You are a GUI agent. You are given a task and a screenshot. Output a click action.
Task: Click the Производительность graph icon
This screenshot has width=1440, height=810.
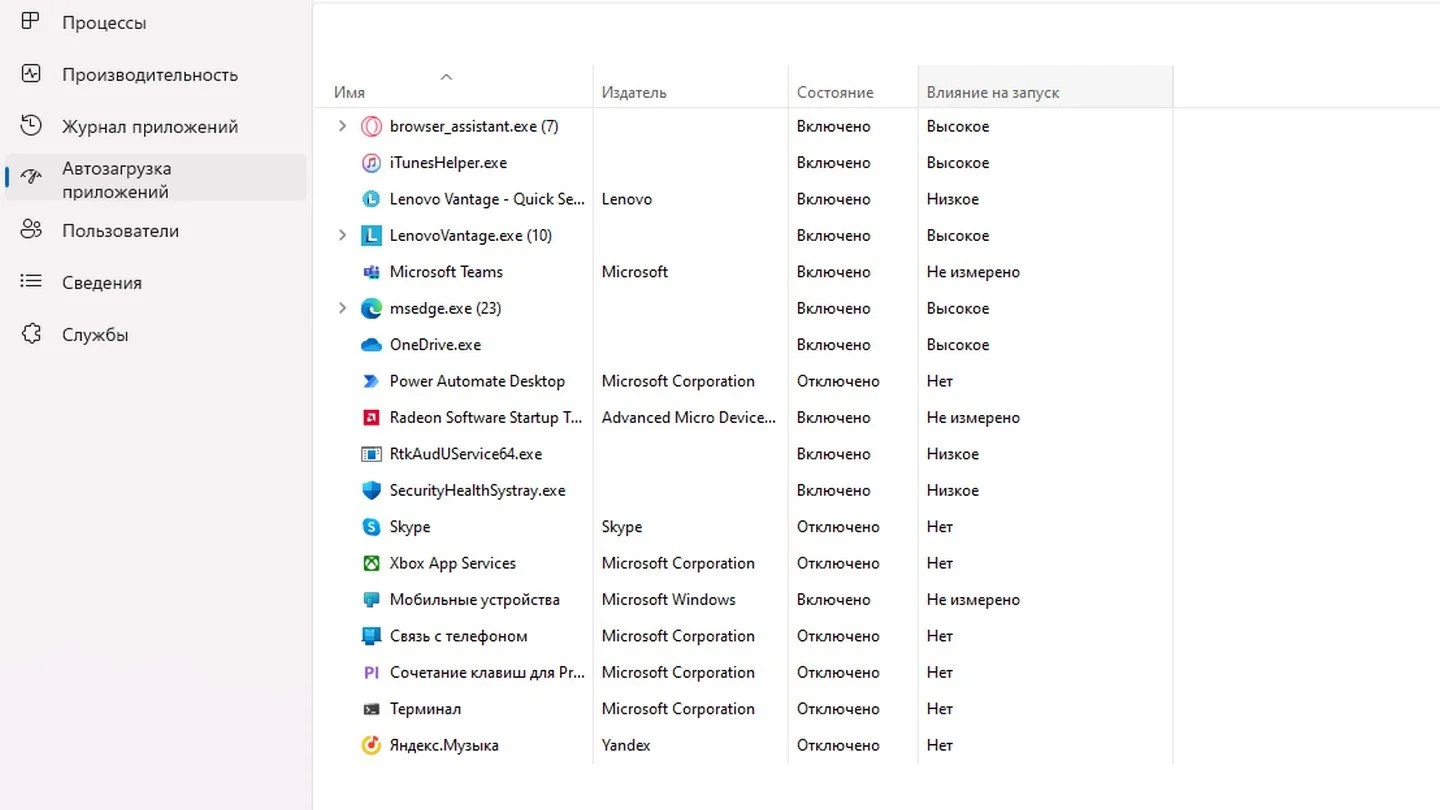click(31, 74)
